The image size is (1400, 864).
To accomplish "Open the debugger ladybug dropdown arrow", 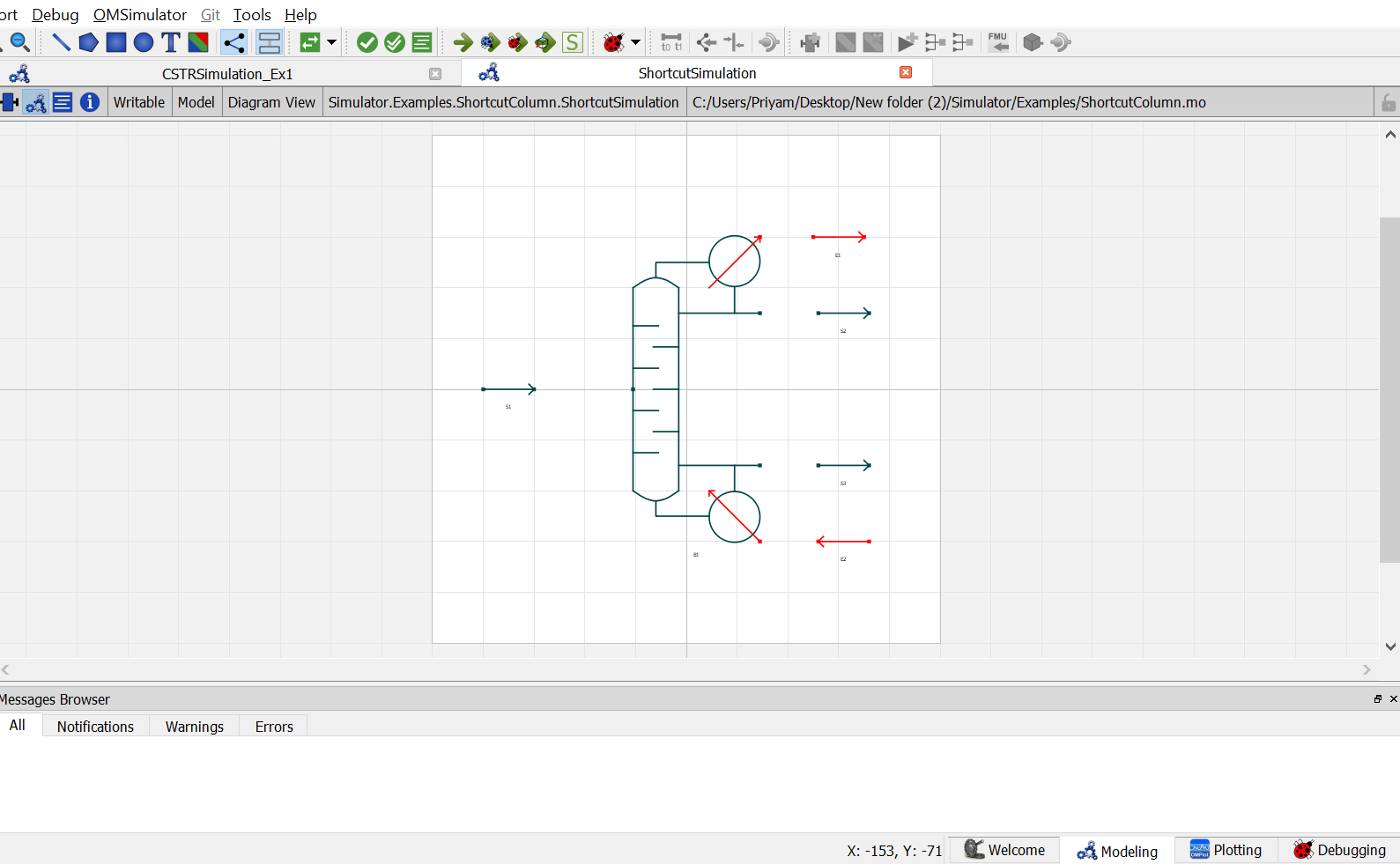I will 635,41.
